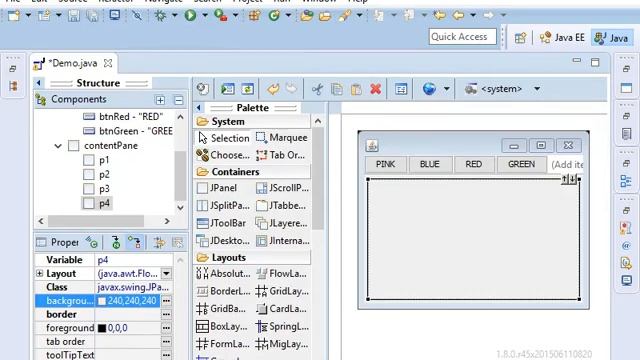The width and height of the screenshot is (640, 360).
Task: Click Collapse All icon in Components panel
Action: (178, 100)
